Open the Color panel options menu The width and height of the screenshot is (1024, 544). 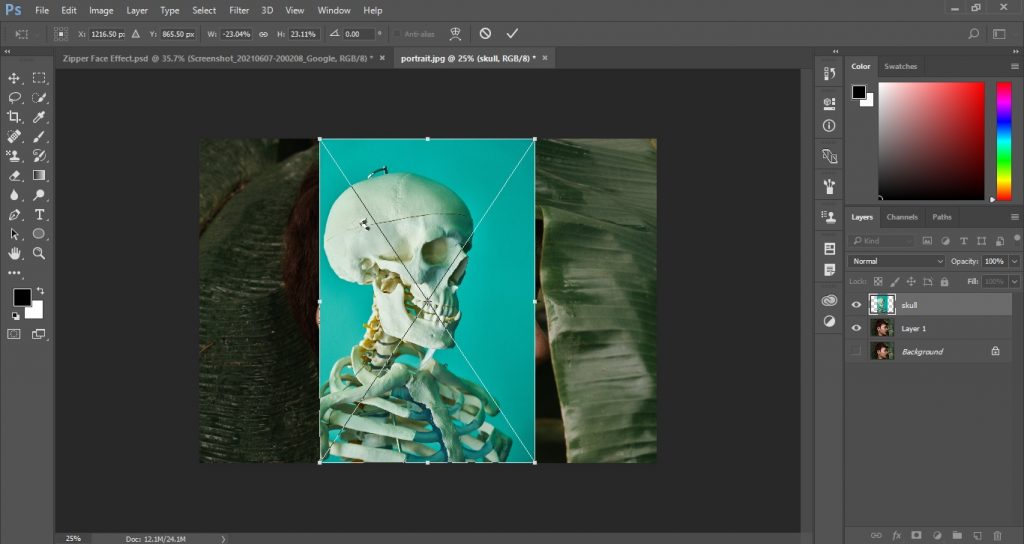coord(1014,67)
